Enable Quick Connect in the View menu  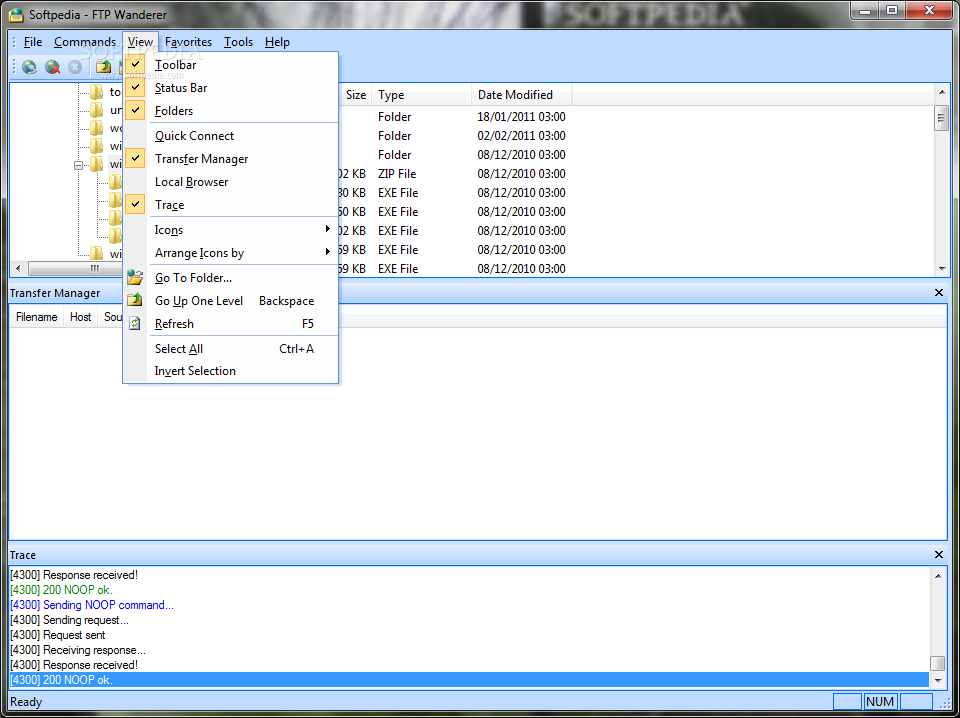point(230,136)
